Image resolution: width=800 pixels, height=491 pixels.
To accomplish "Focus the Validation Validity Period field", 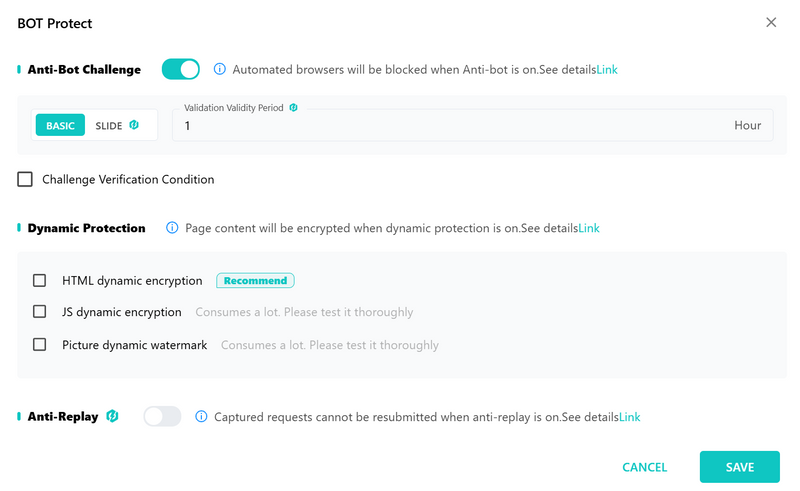I will pyautogui.click(x=472, y=125).
